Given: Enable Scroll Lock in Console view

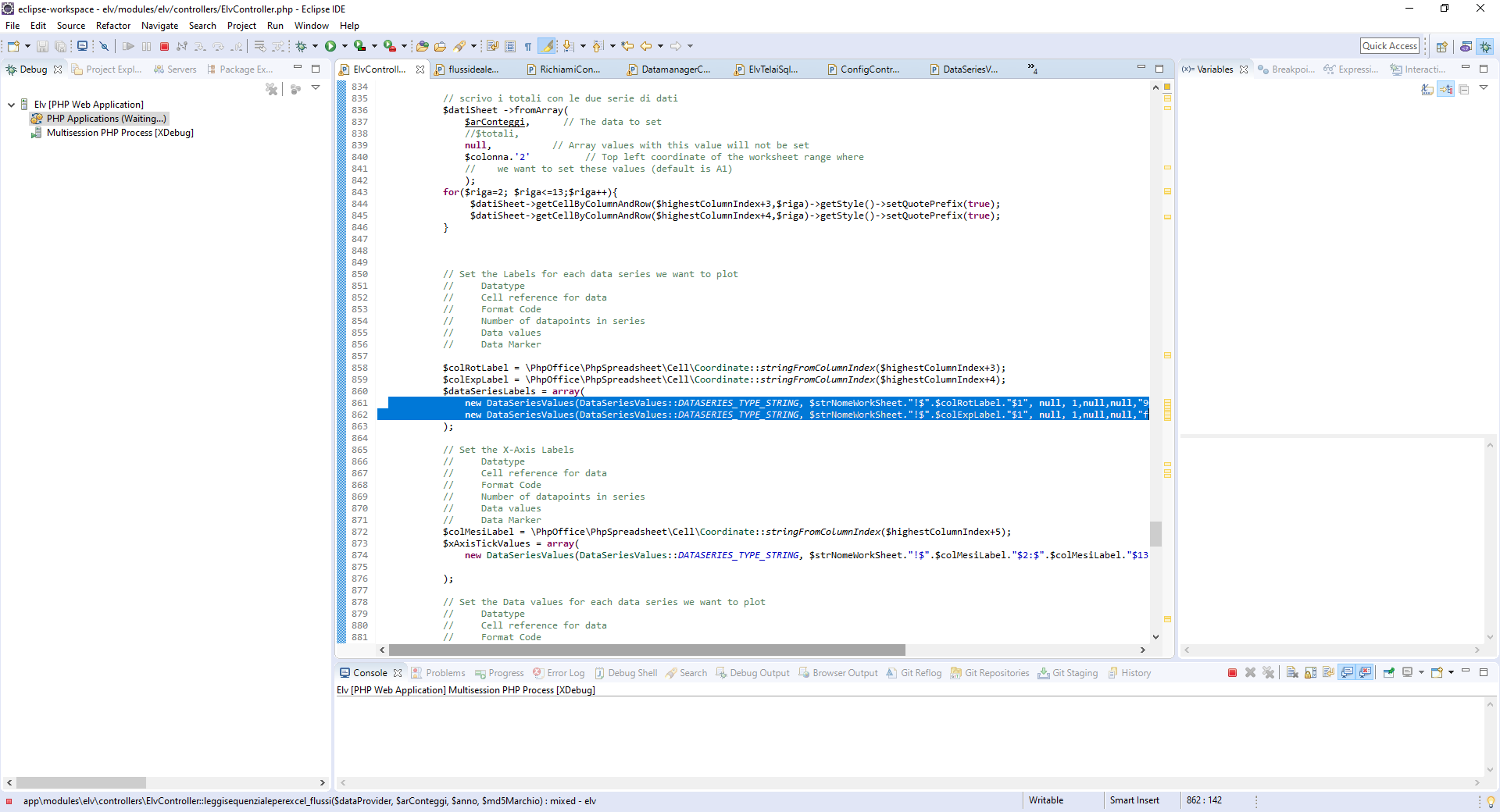Looking at the screenshot, I should click(x=1311, y=672).
